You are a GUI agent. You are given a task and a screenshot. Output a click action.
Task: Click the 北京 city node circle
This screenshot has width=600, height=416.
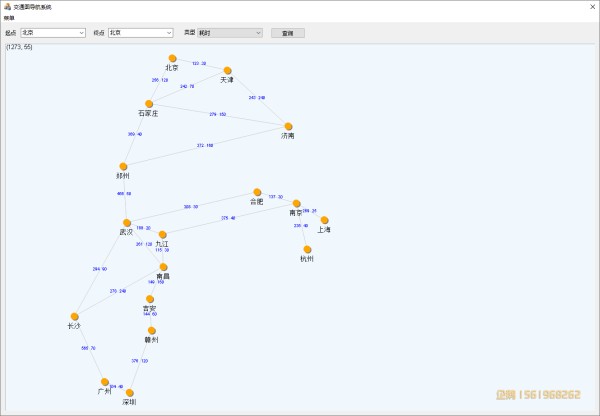click(173, 58)
